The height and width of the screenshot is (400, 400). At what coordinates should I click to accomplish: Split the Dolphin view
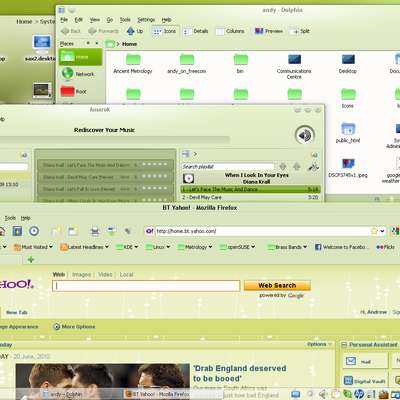click(300, 31)
